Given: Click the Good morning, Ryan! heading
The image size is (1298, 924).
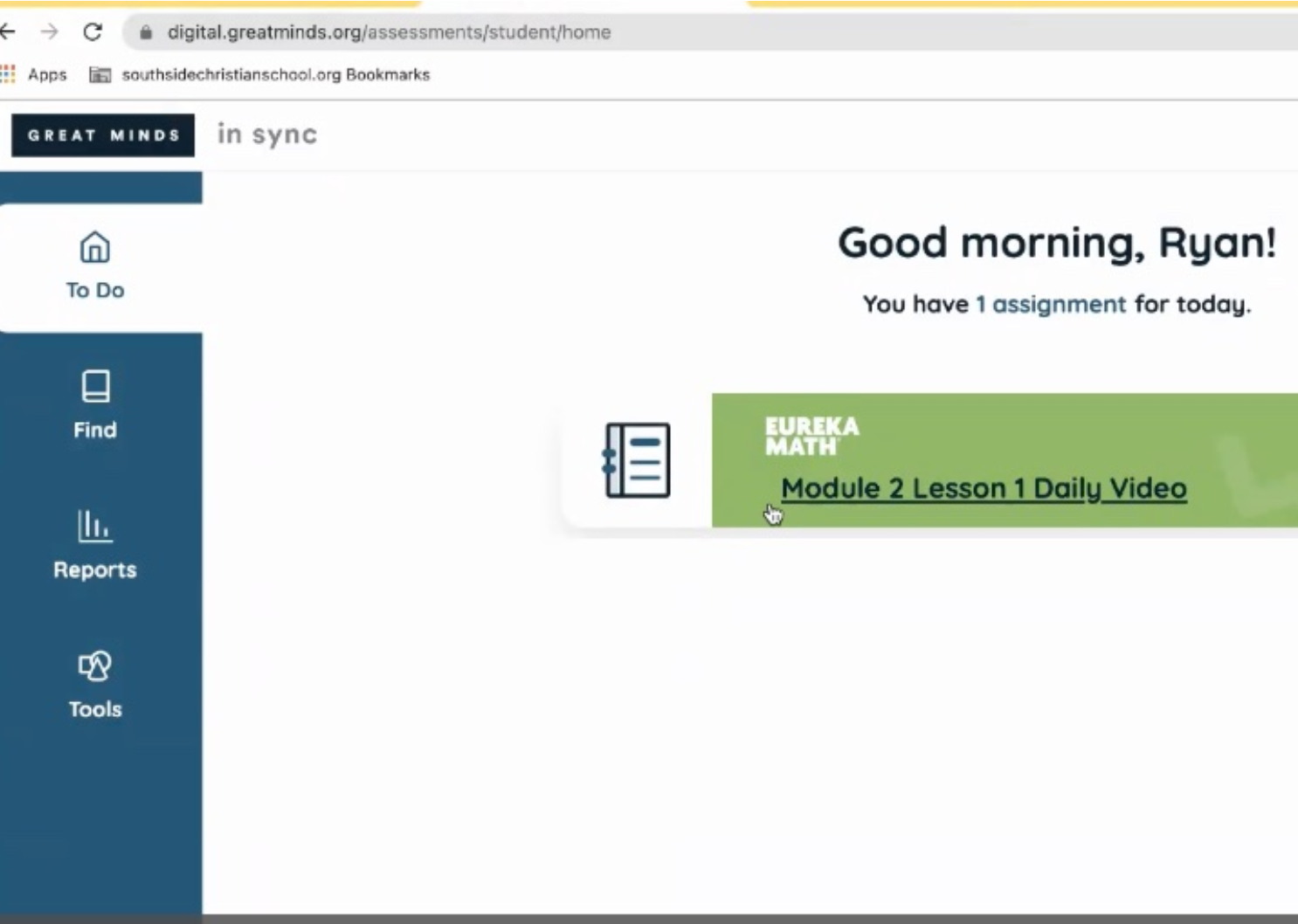Looking at the screenshot, I should (x=1057, y=243).
